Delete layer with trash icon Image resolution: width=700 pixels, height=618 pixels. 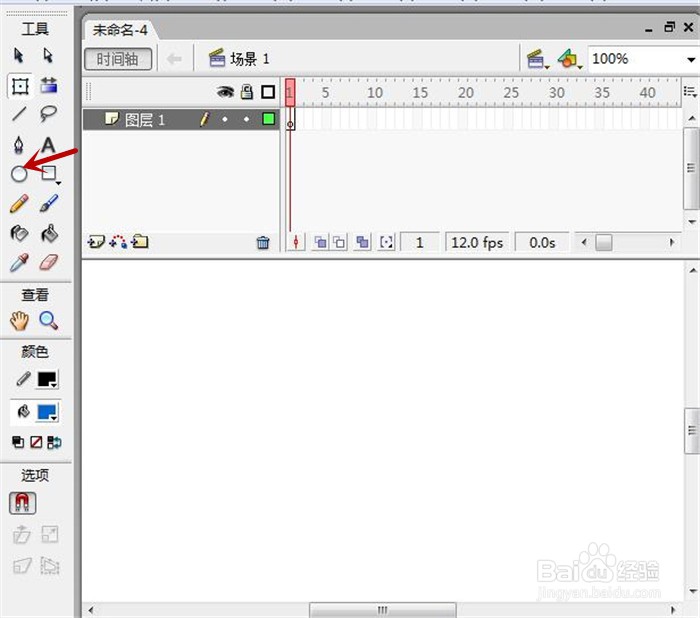[263, 242]
